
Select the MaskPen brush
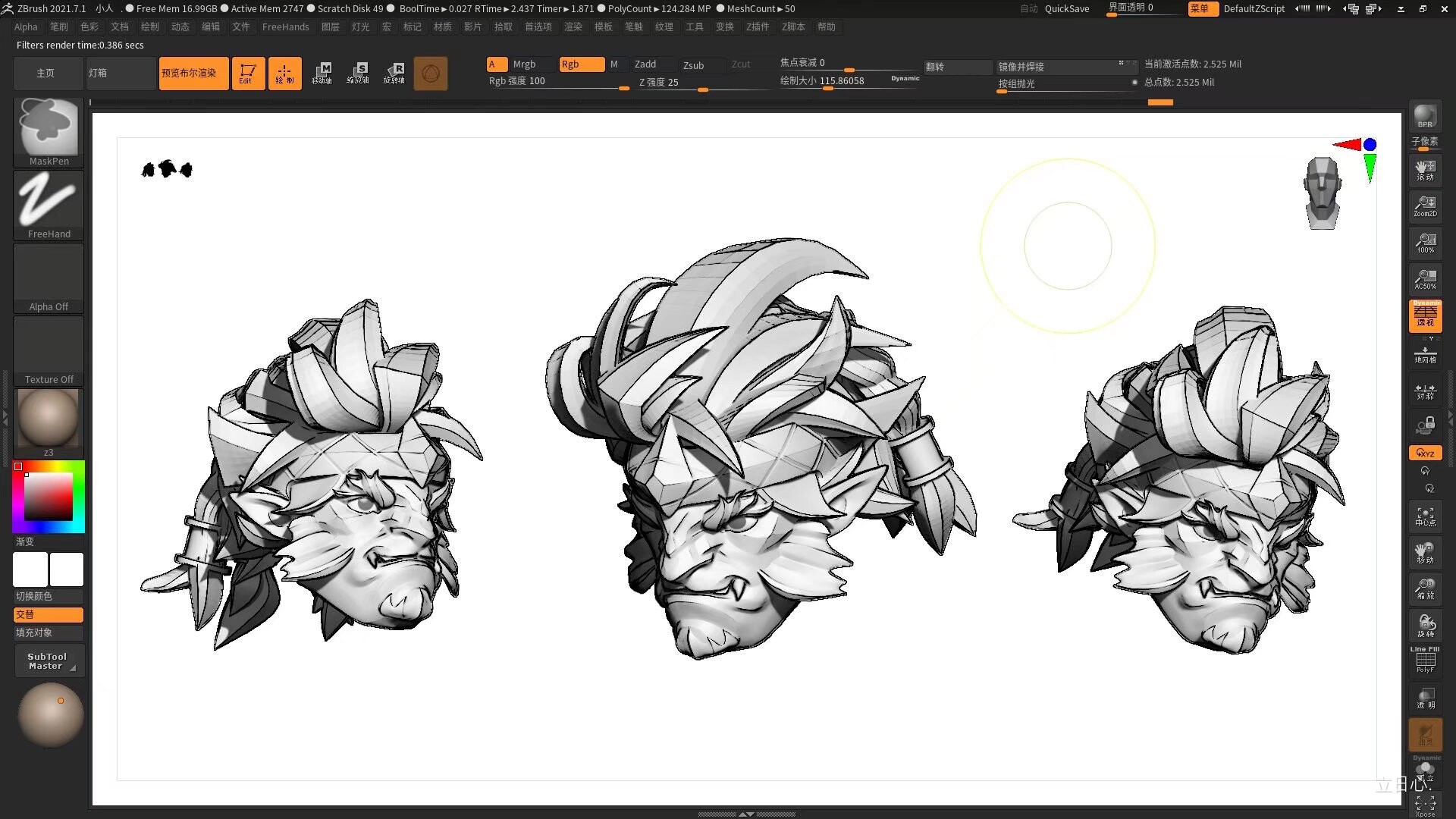pos(48,129)
